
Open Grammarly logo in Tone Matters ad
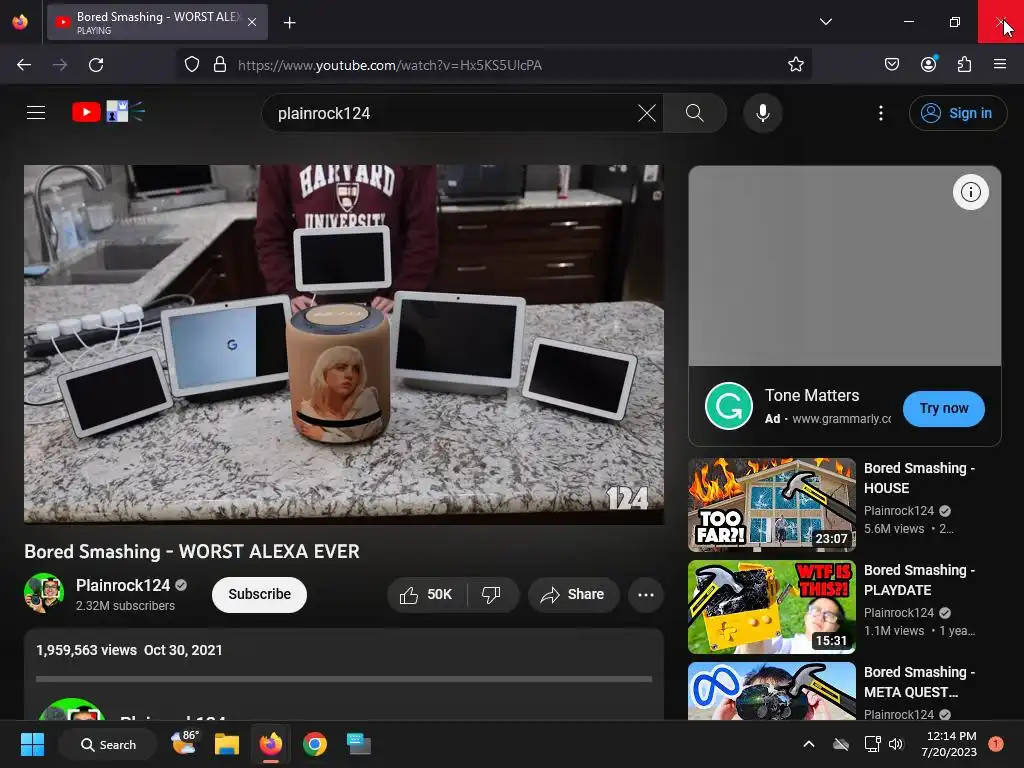point(729,406)
